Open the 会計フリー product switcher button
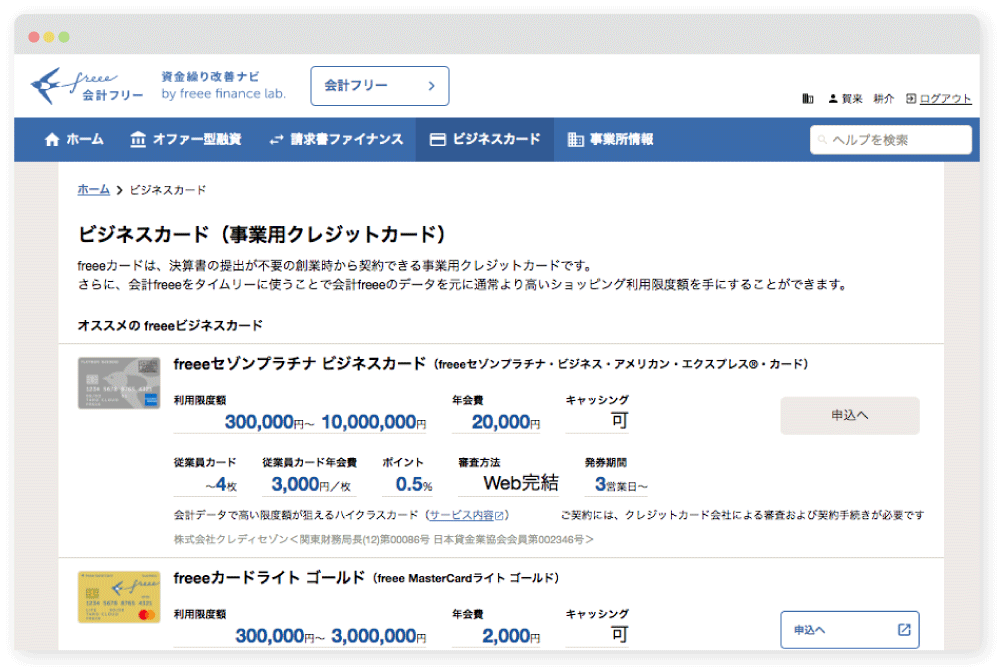This screenshot has width=1000, height=667. point(379,85)
